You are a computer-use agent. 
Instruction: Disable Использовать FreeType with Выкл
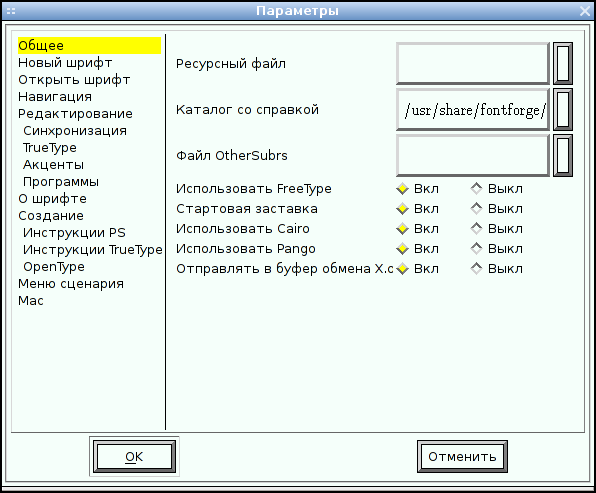pos(496,189)
